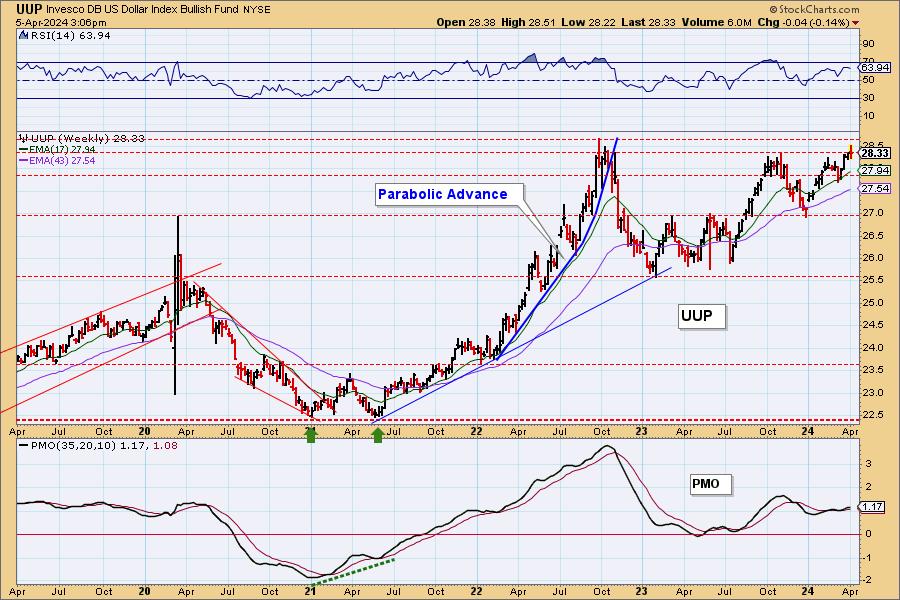Click the 'Parabolic Advance' annotation box
The height and width of the screenshot is (600, 900).
tap(449, 194)
